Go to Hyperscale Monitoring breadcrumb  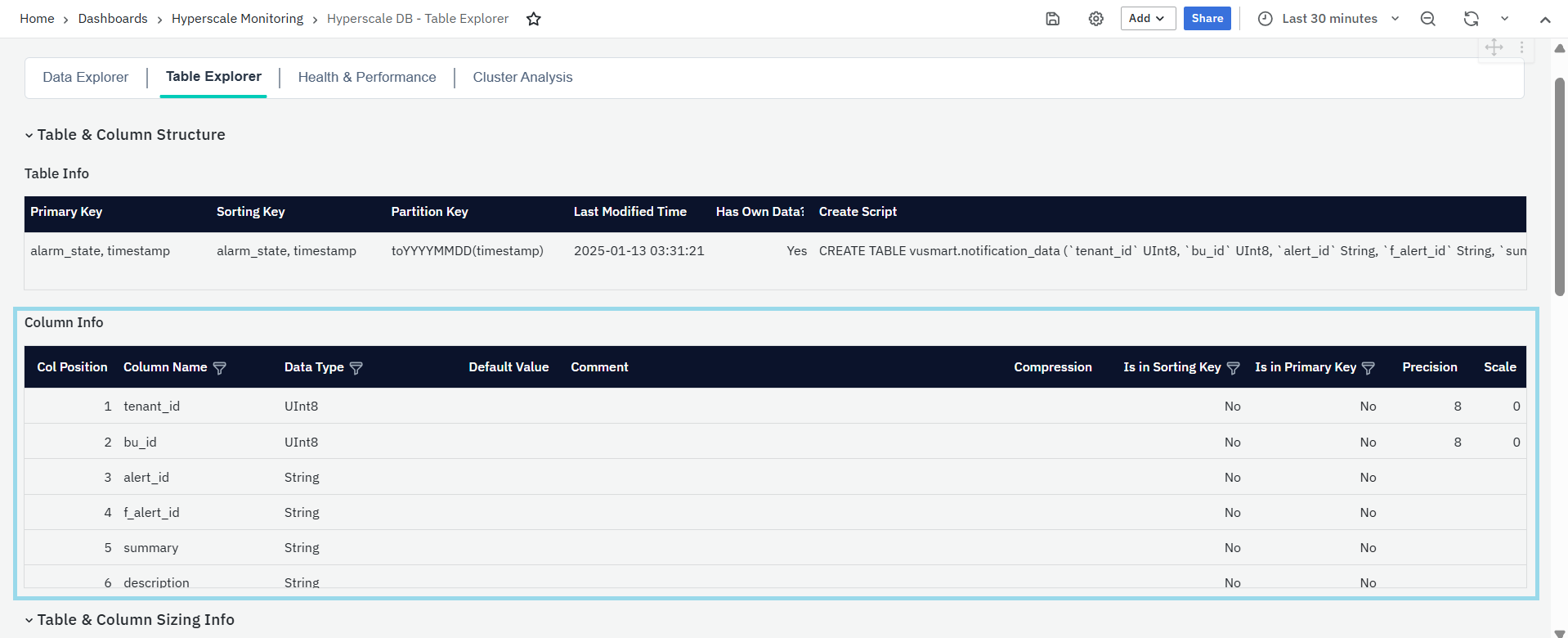pos(237,19)
